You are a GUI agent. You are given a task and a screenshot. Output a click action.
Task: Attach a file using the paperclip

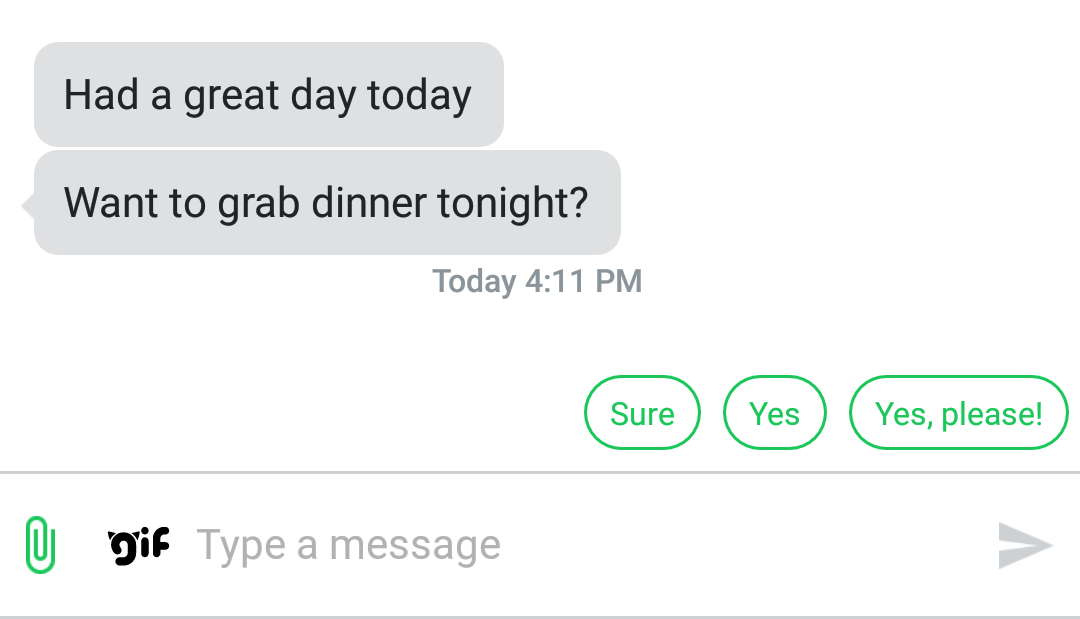pyautogui.click(x=40, y=545)
